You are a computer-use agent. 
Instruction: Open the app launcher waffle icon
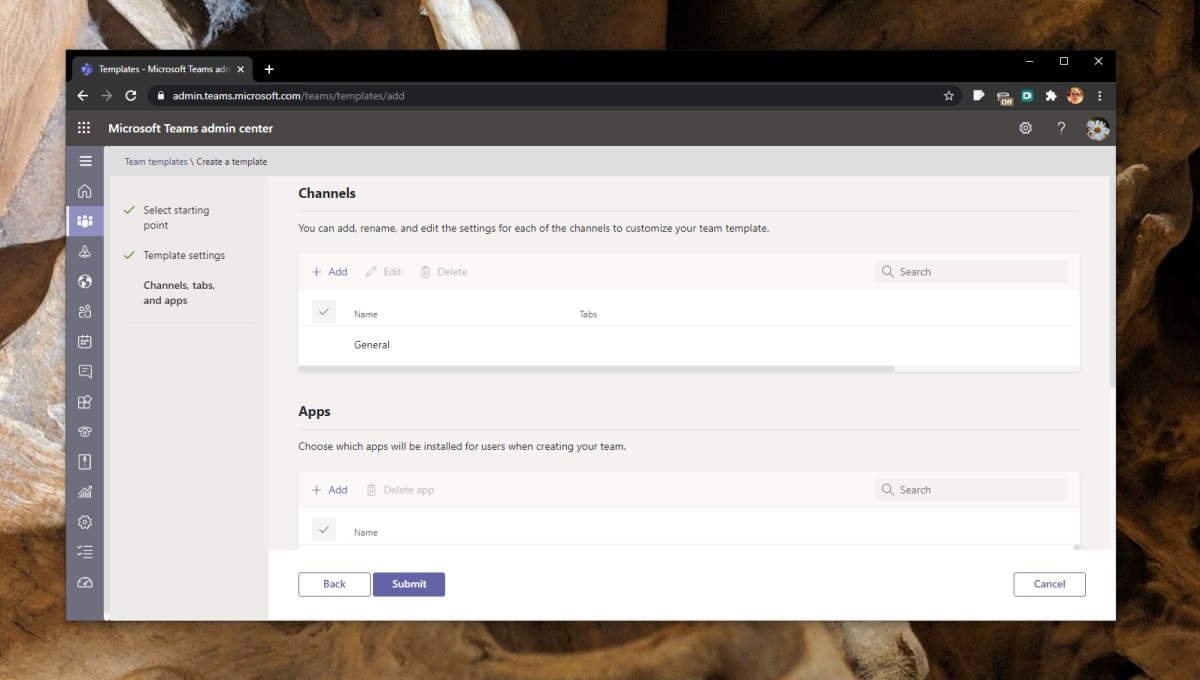[85, 128]
